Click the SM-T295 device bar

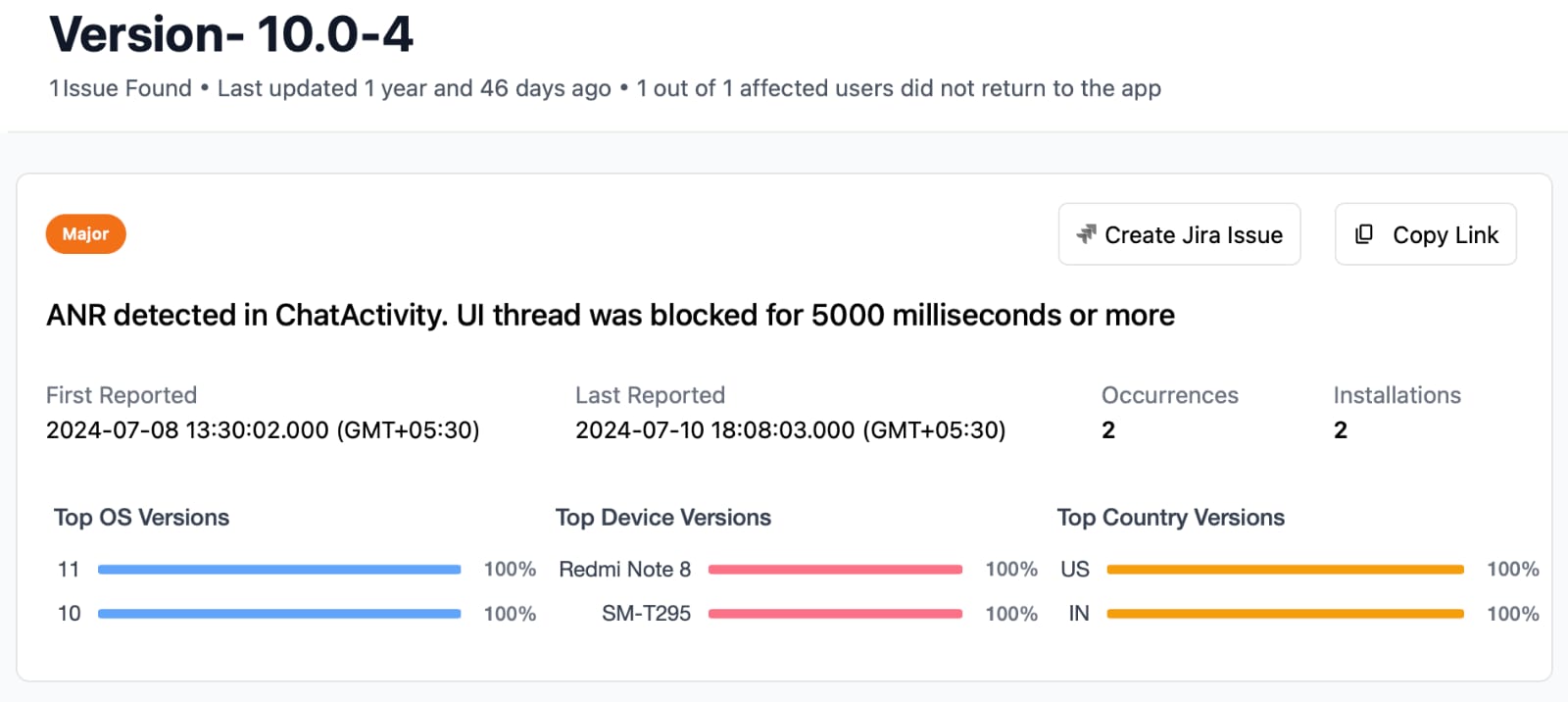(834, 614)
